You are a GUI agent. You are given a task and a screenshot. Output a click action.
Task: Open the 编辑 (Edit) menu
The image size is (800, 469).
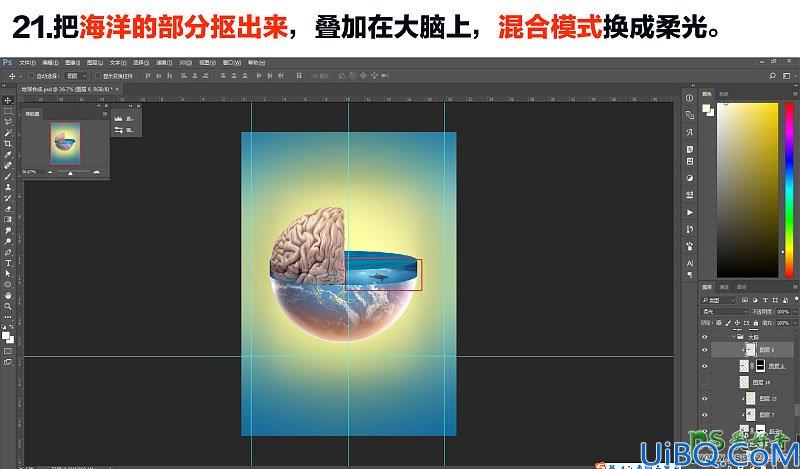tap(50, 63)
